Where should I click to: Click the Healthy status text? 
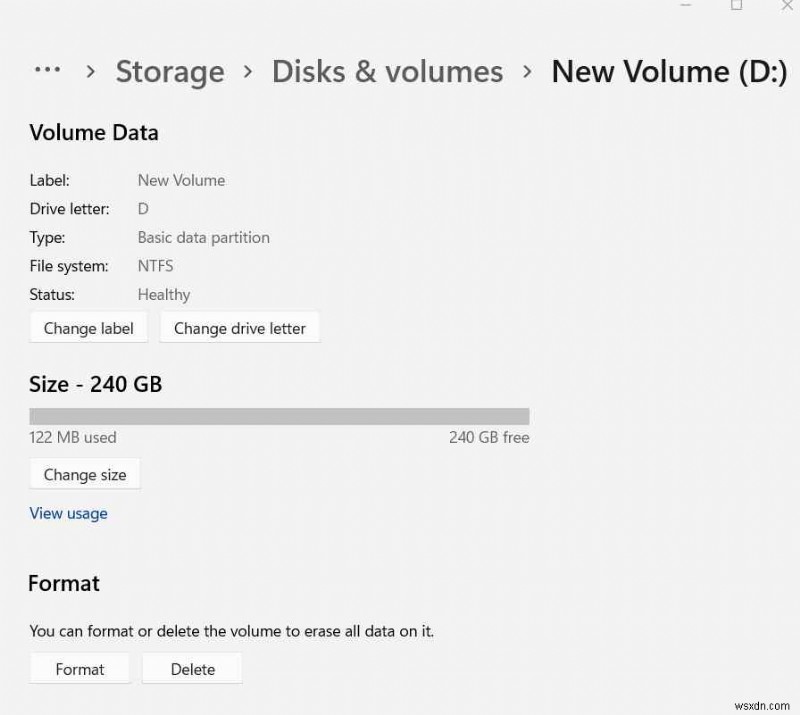coord(164,294)
